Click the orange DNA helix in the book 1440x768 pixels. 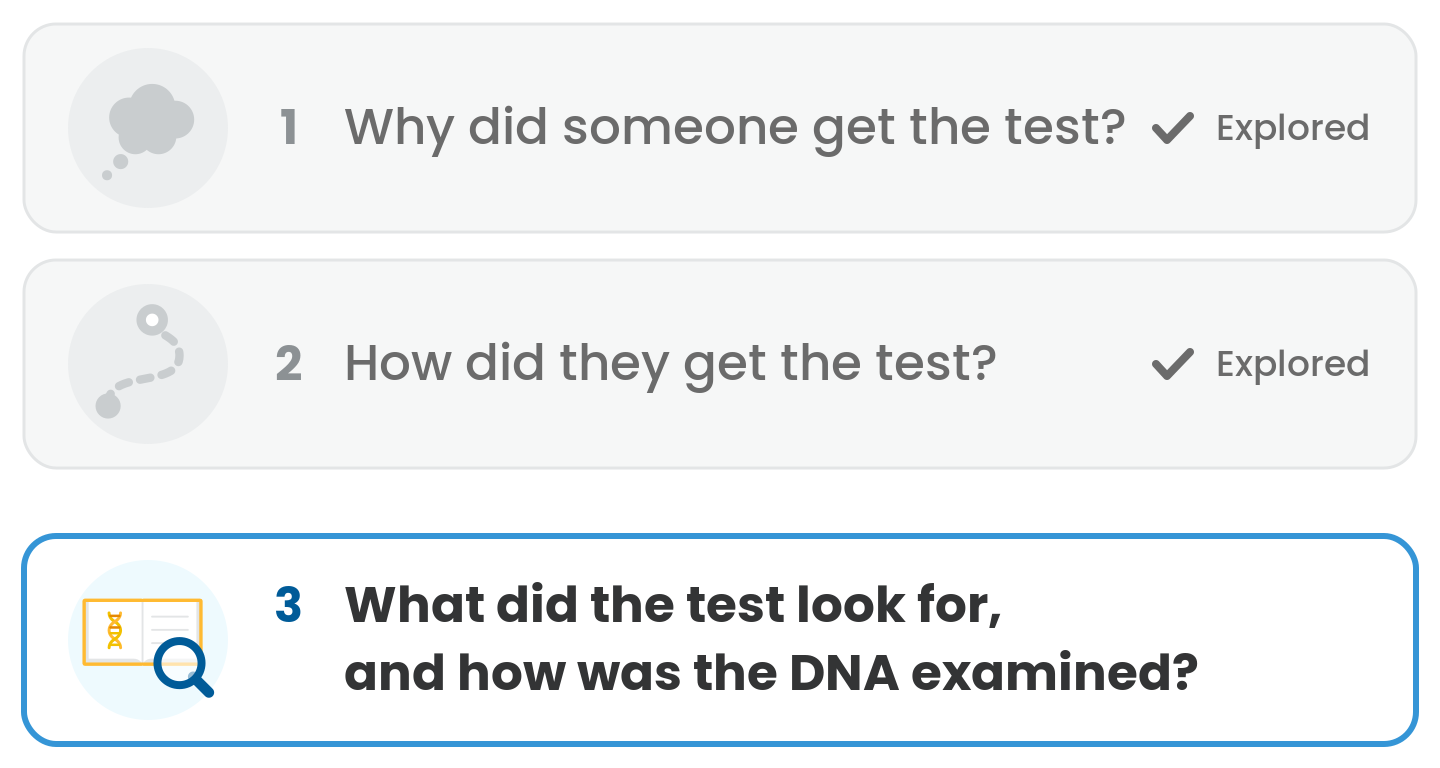[116, 630]
